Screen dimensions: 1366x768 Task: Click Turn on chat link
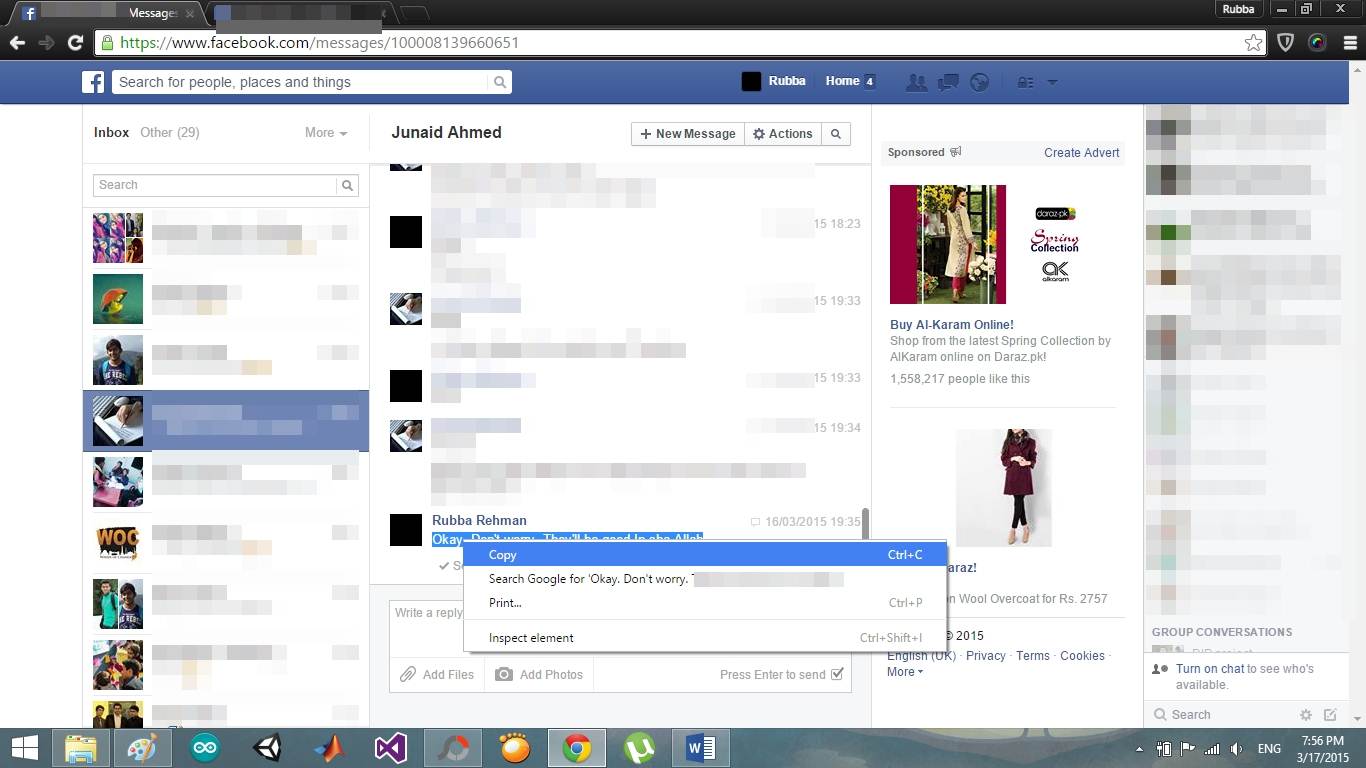[x=1210, y=669]
